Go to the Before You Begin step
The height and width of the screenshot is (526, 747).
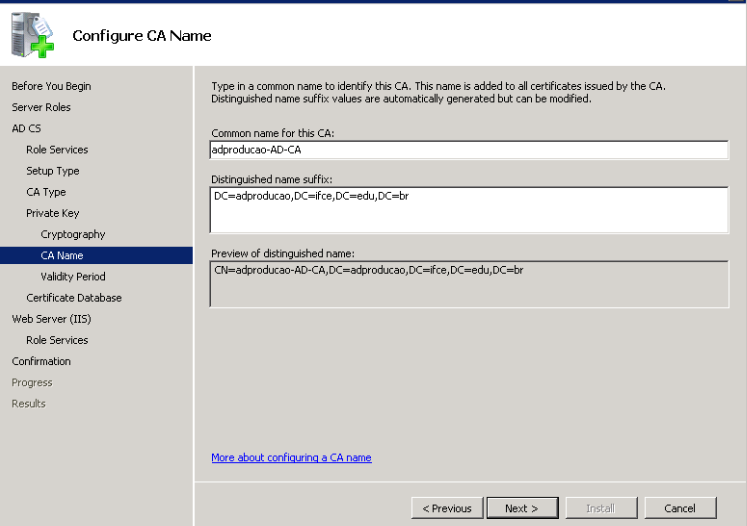pyautogui.click(x=51, y=86)
